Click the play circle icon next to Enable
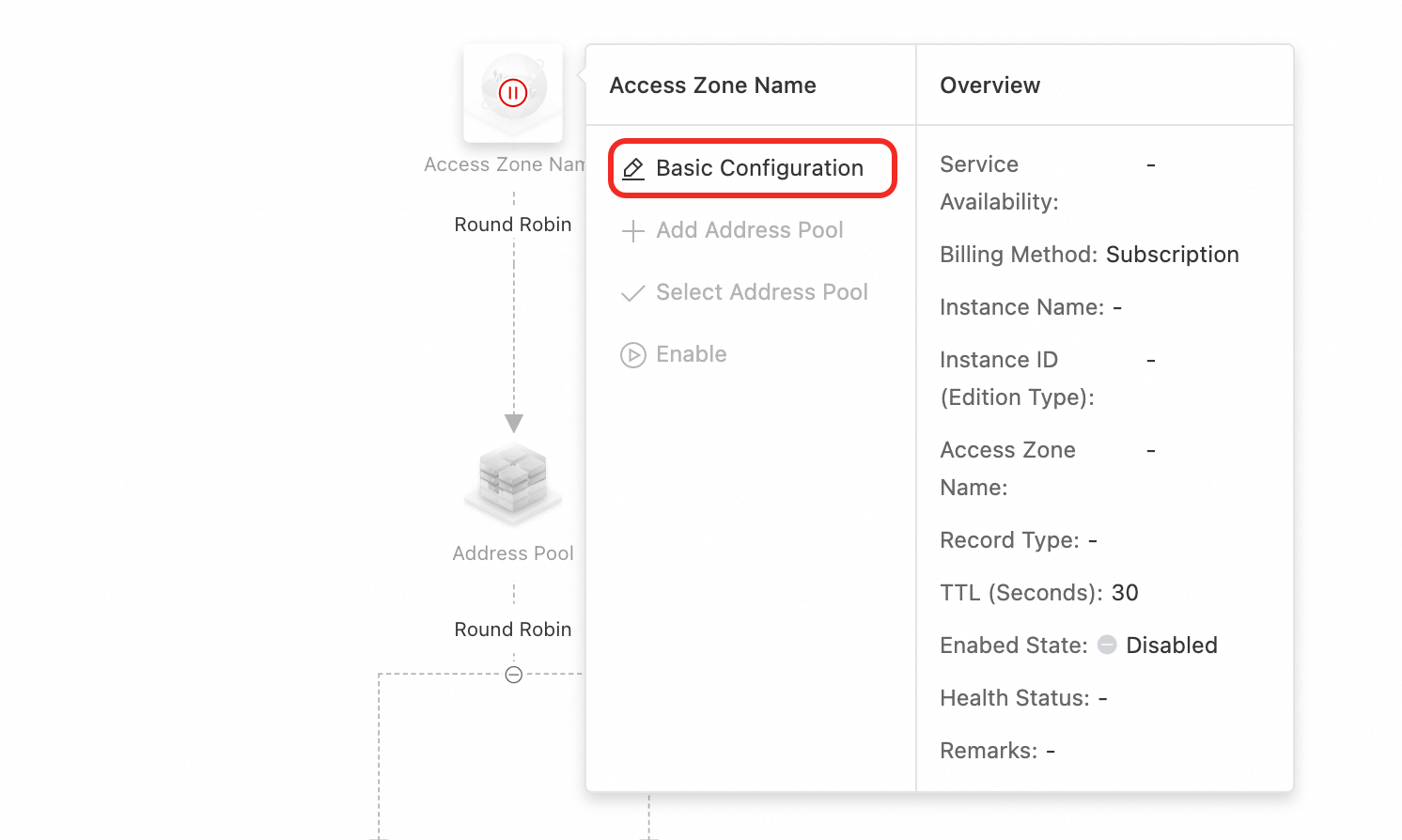 tap(633, 355)
